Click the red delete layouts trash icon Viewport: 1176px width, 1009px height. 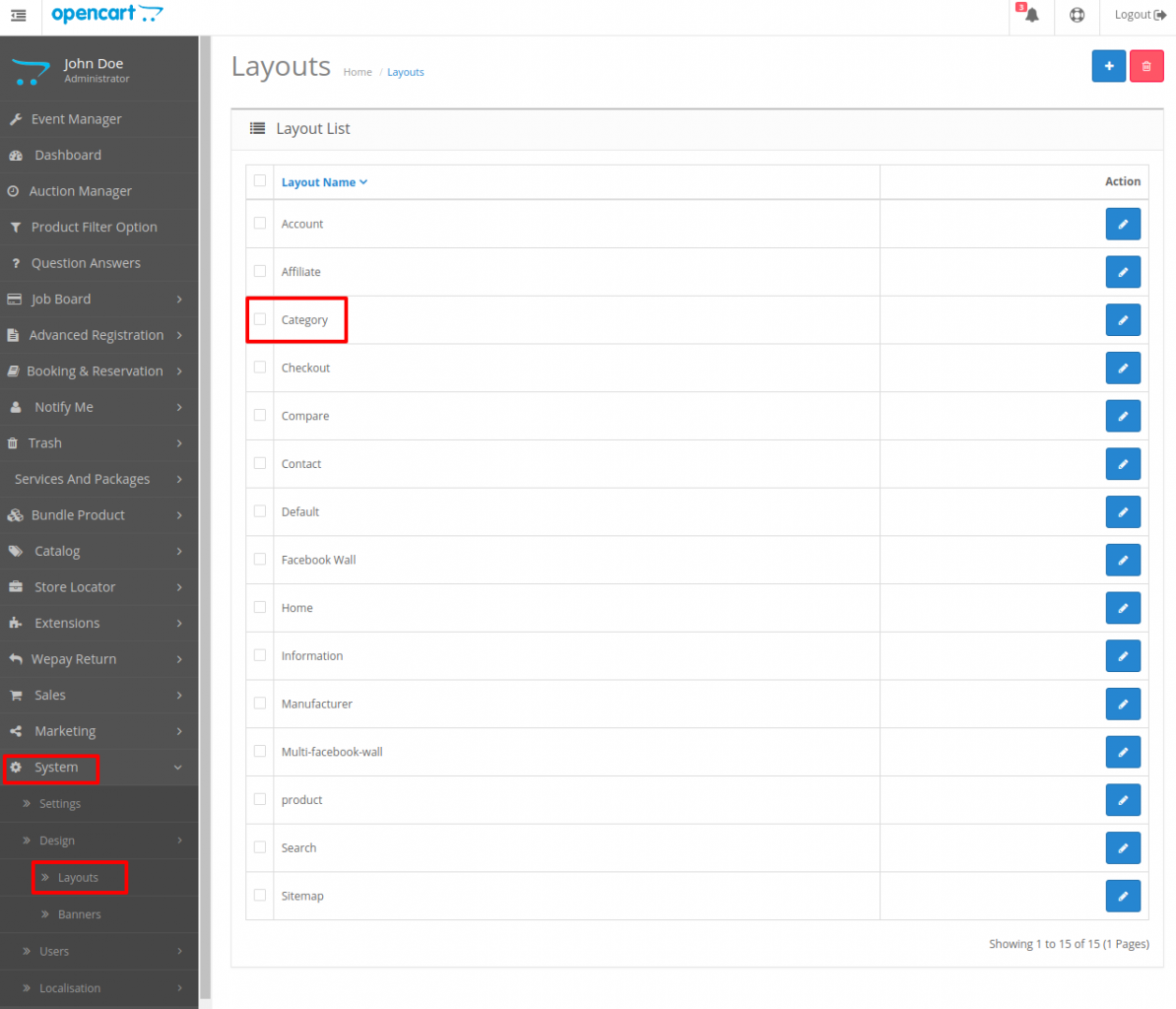[x=1146, y=65]
